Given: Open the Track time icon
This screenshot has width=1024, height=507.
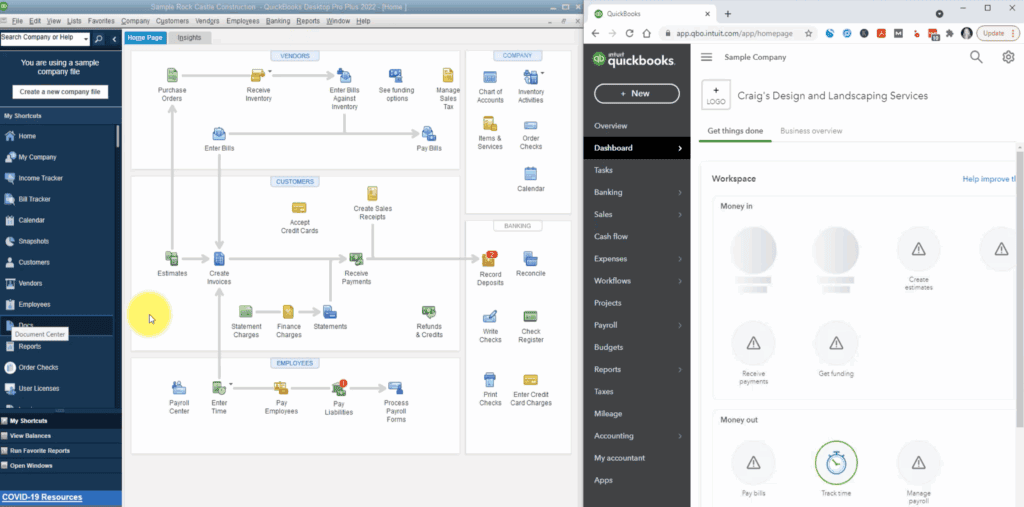Looking at the screenshot, I should pyautogui.click(x=836, y=462).
